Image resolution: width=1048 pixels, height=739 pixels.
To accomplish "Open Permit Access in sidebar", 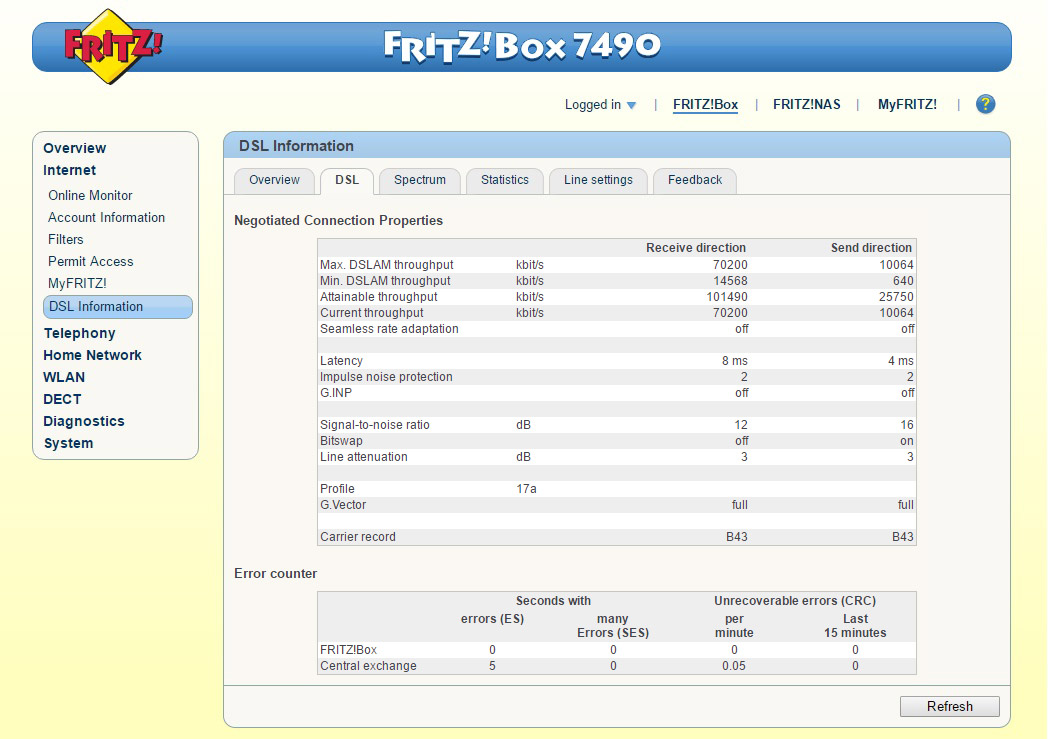I will coord(90,261).
